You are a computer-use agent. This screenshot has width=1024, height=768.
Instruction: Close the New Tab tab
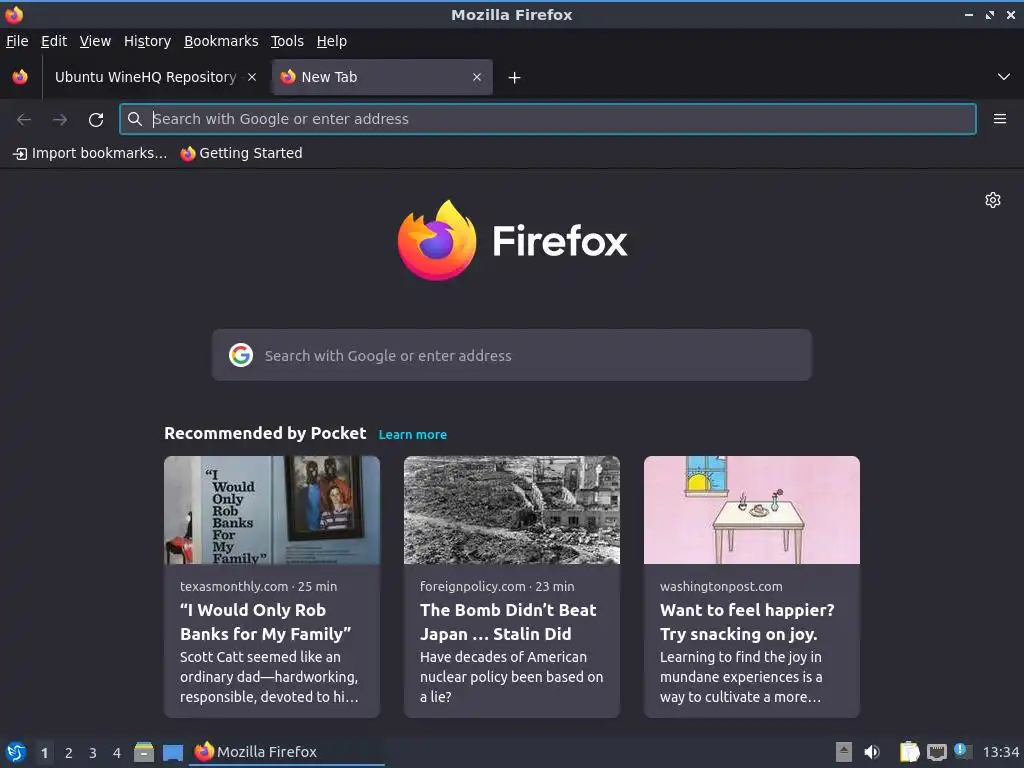coord(477,77)
